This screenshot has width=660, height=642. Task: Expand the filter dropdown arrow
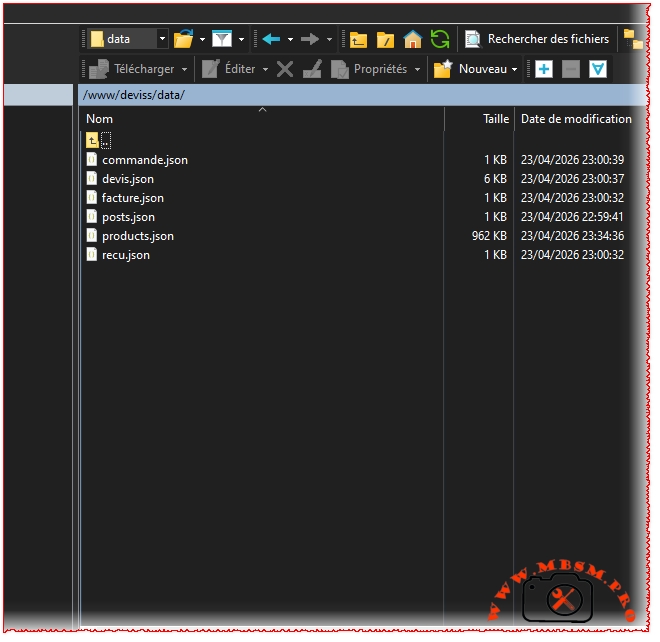tap(241, 40)
